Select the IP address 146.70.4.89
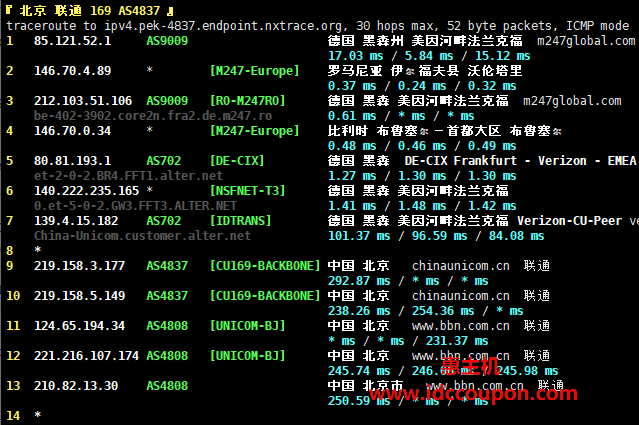Screen dimensions: 639x425 pyautogui.click(x=72, y=71)
